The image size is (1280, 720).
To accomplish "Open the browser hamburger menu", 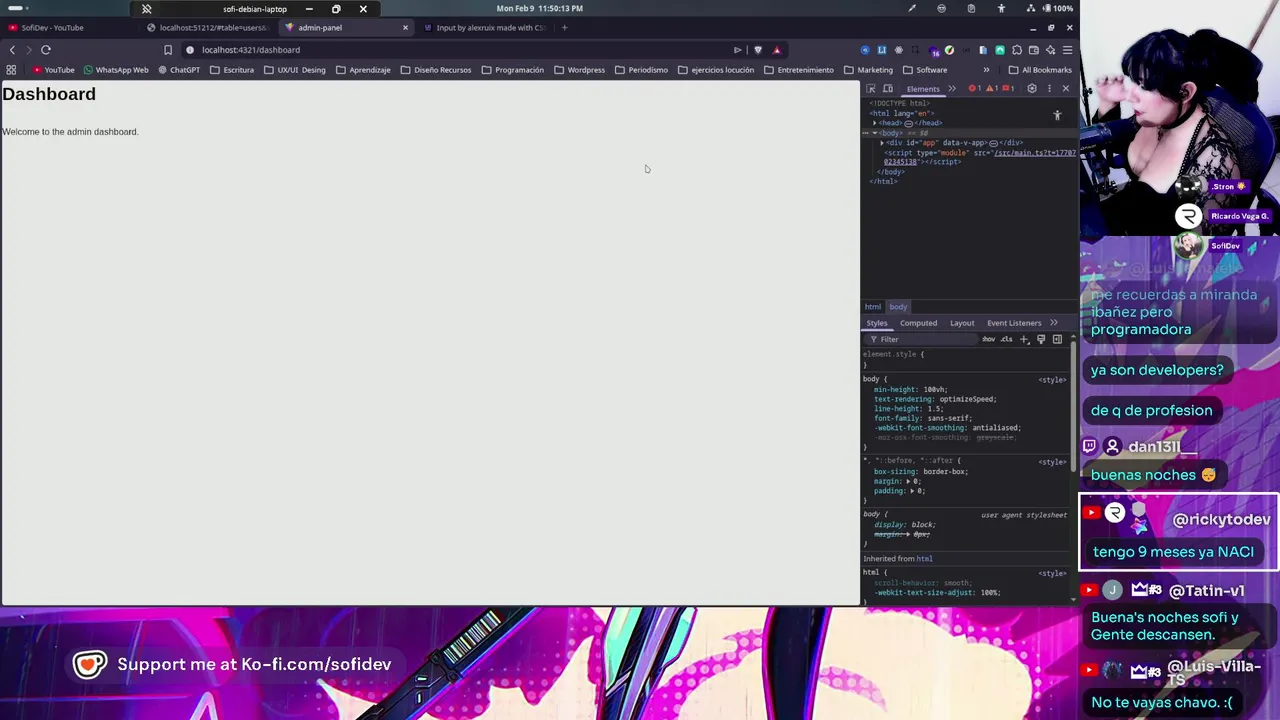I will (x=1068, y=50).
